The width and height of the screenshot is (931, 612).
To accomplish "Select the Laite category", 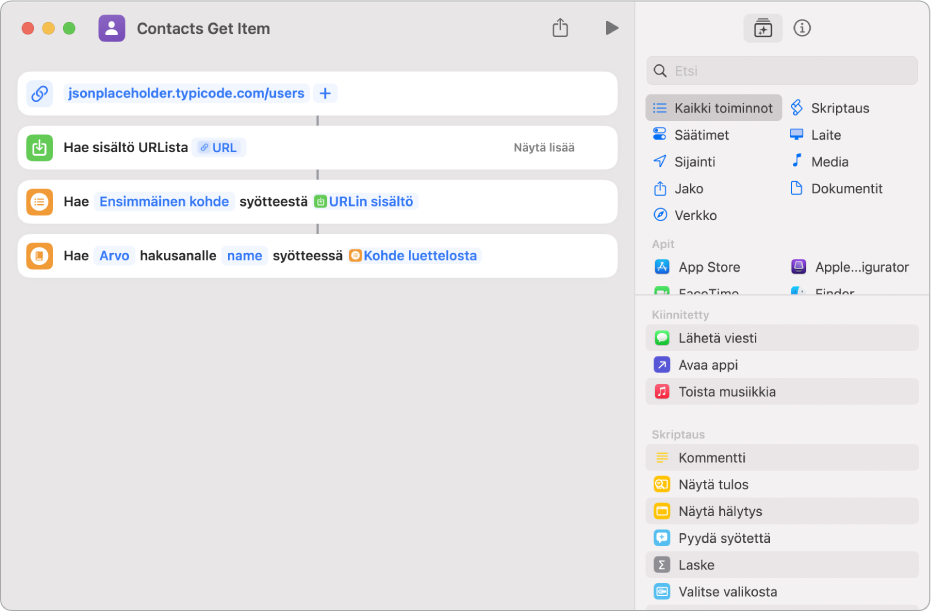I will 815,135.
